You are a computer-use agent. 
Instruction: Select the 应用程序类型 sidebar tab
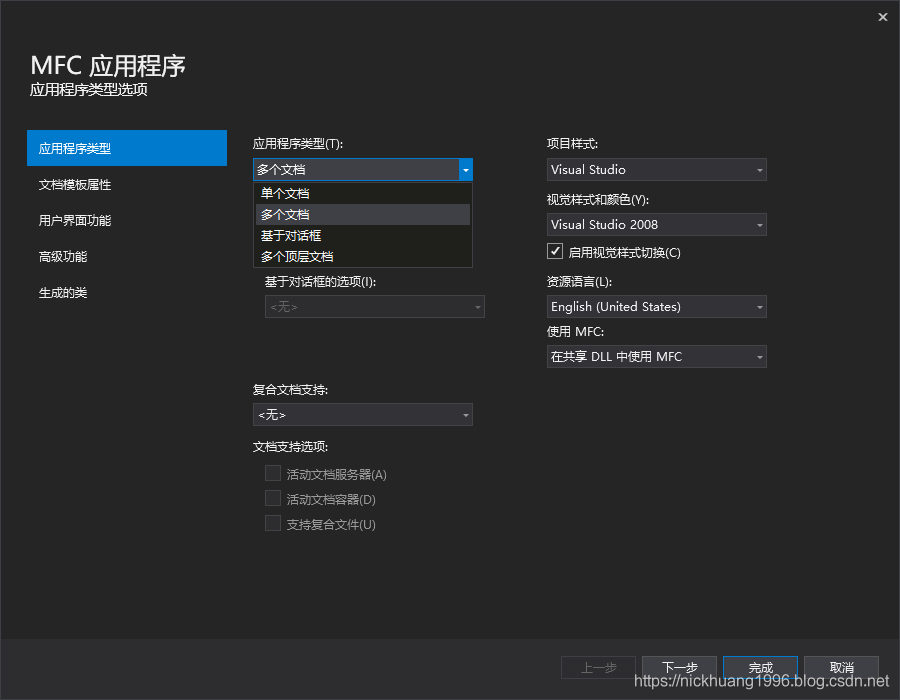[127, 148]
